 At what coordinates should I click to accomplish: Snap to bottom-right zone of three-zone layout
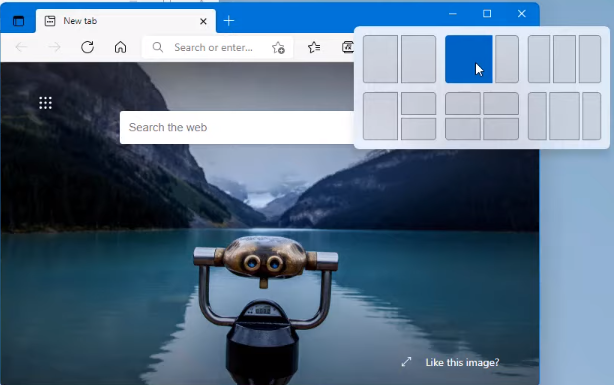pos(418,129)
